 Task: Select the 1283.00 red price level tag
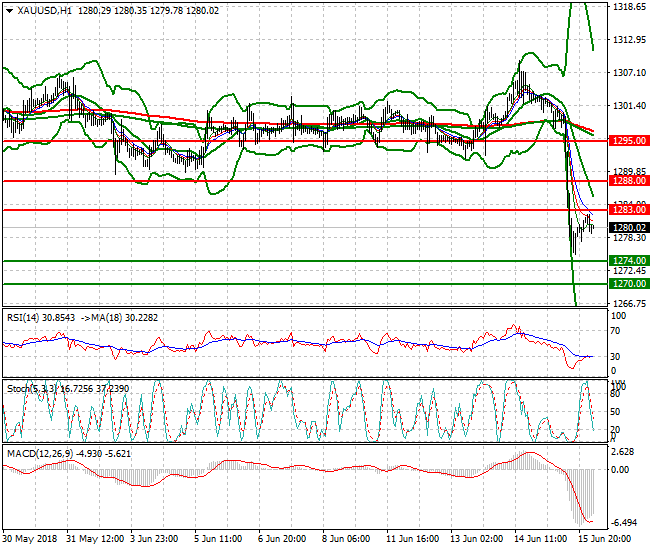(x=629, y=210)
